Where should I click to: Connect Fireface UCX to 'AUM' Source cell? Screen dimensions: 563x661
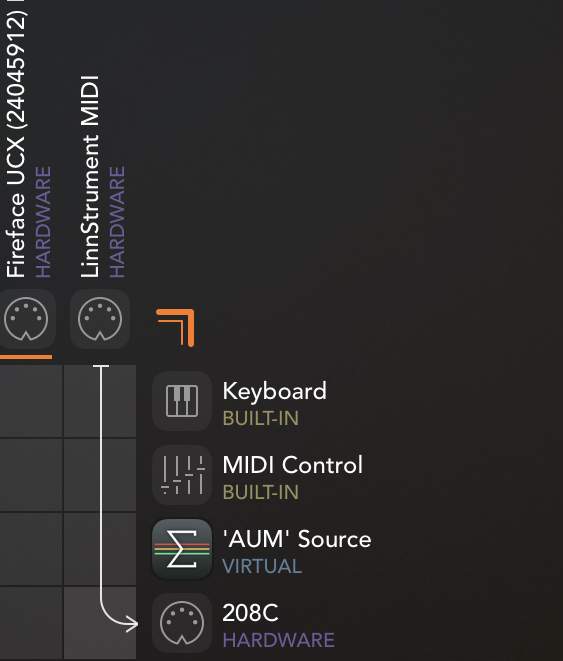[31, 549]
